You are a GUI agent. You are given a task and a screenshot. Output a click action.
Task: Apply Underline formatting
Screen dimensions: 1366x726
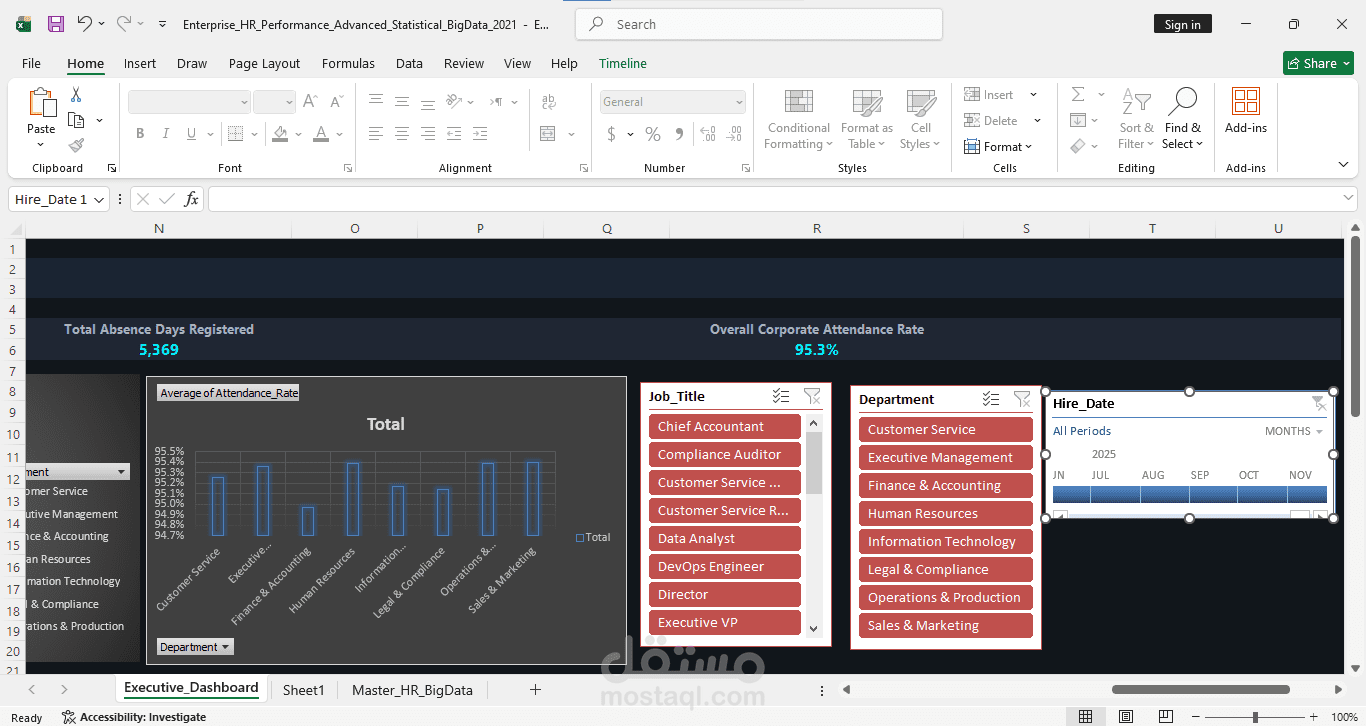(x=192, y=134)
